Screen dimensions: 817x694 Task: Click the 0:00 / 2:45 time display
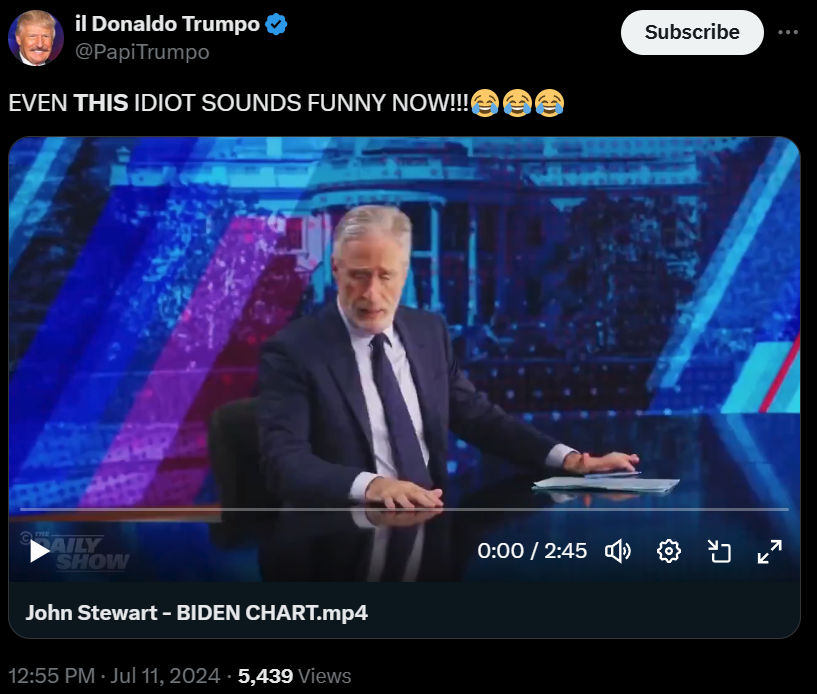click(532, 551)
